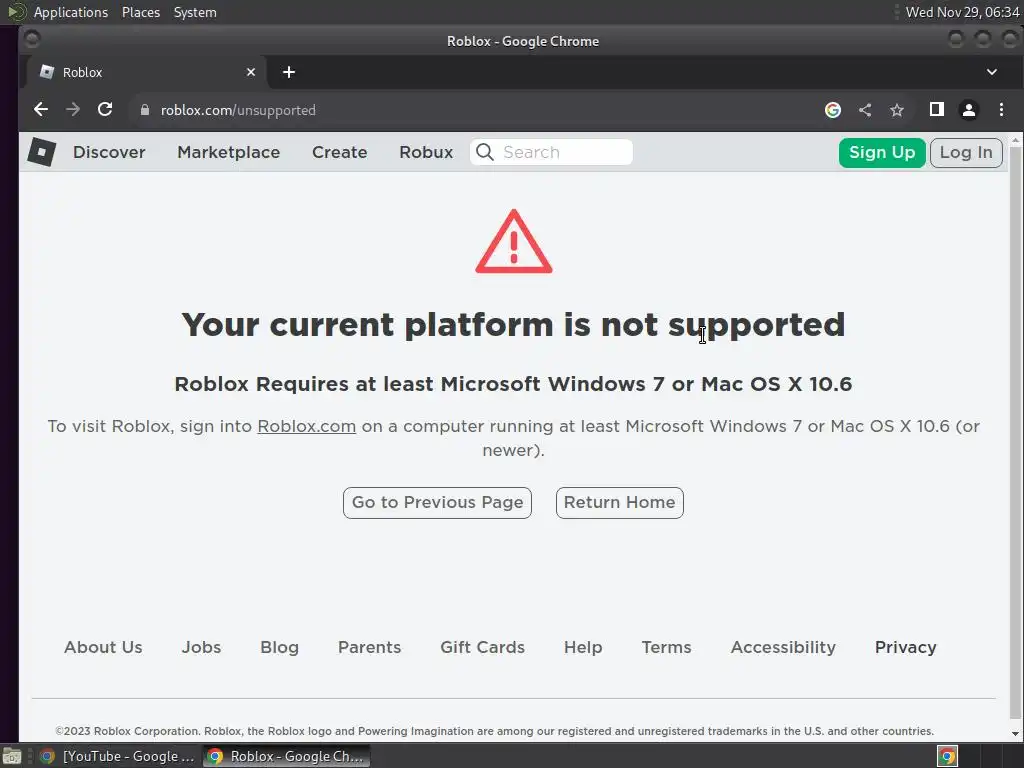Click the Discover nav item
The width and height of the screenshot is (1024, 768).
(x=109, y=152)
